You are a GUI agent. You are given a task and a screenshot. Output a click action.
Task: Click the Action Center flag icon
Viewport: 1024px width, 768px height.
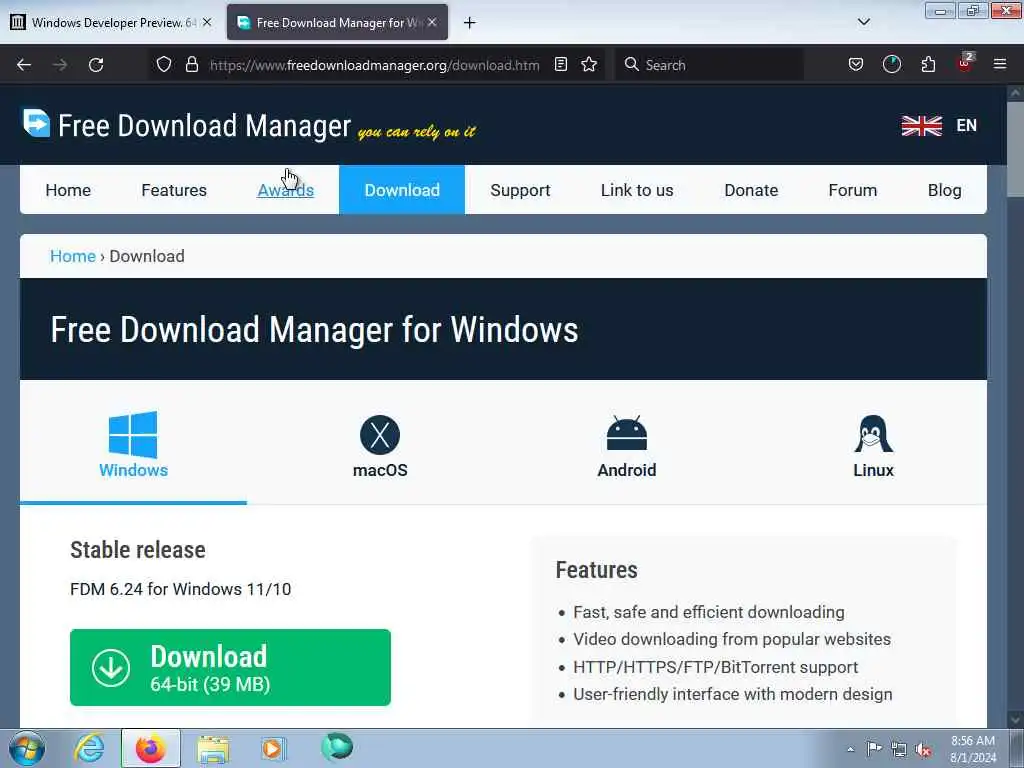[x=873, y=749]
